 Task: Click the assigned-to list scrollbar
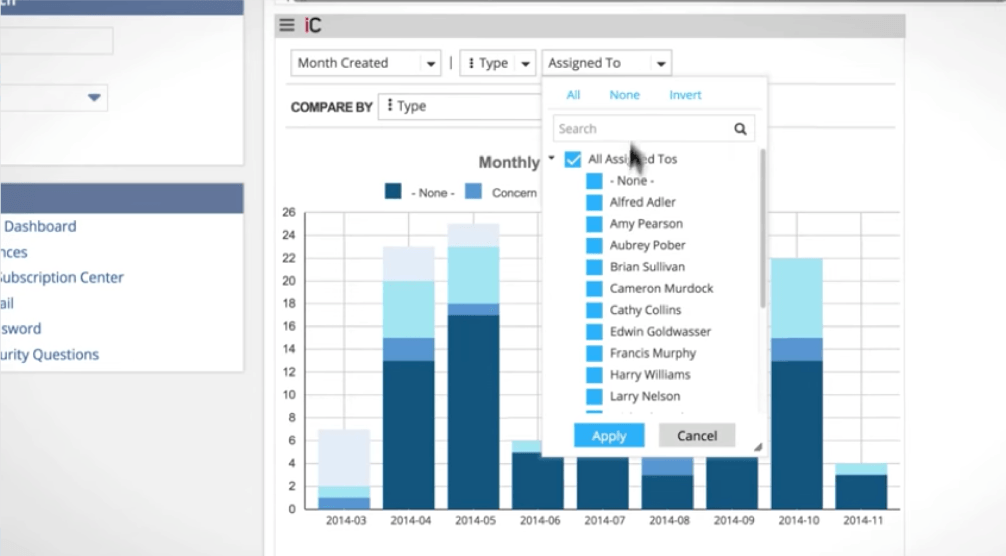tap(762, 229)
